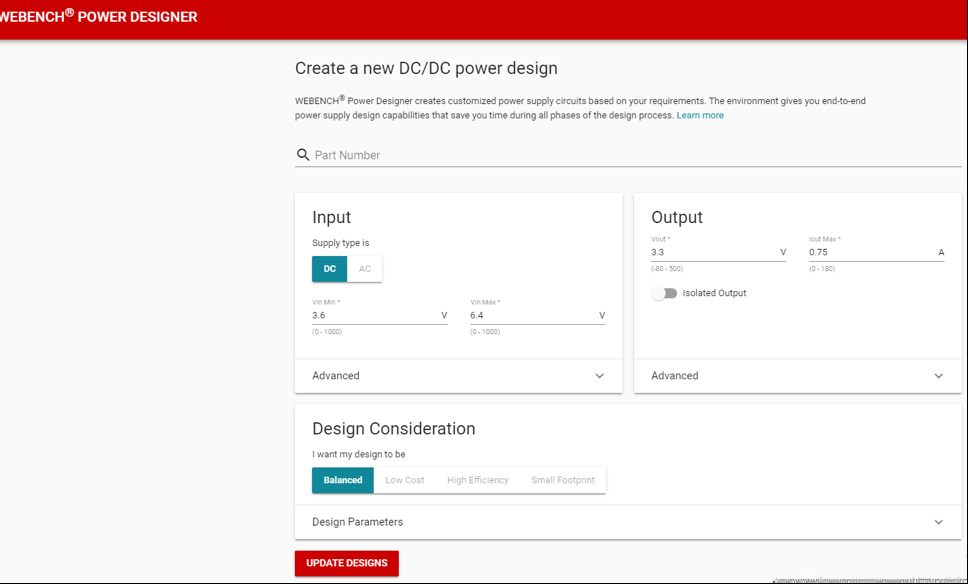Click the Input section heading
This screenshot has width=968, height=584.
coord(332,217)
